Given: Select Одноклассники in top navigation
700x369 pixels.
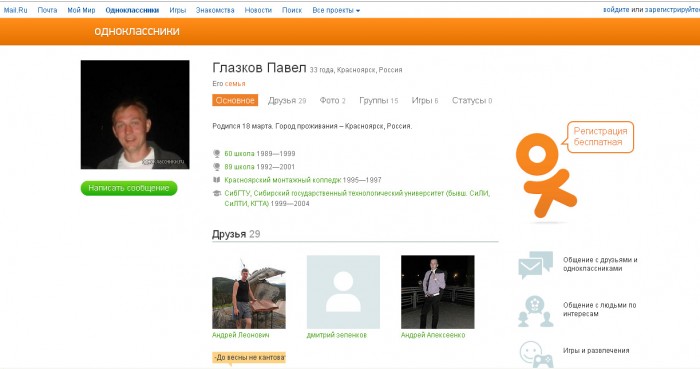Looking at the screenshot, I should click(132, 10).
